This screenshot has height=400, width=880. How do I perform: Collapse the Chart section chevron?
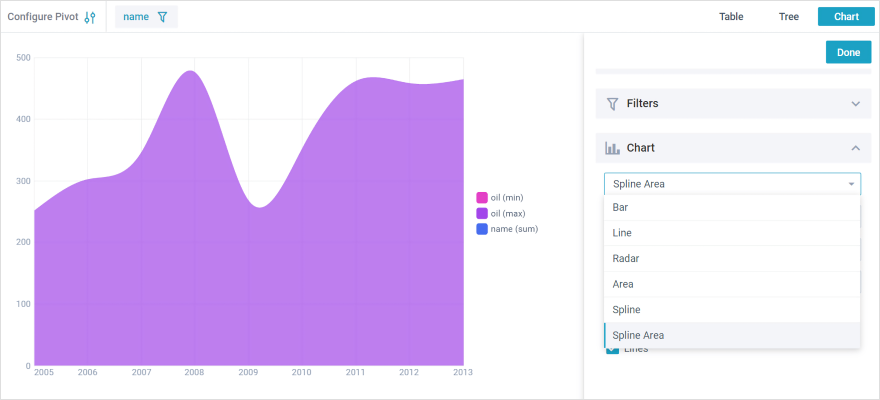tap(855, 148)
